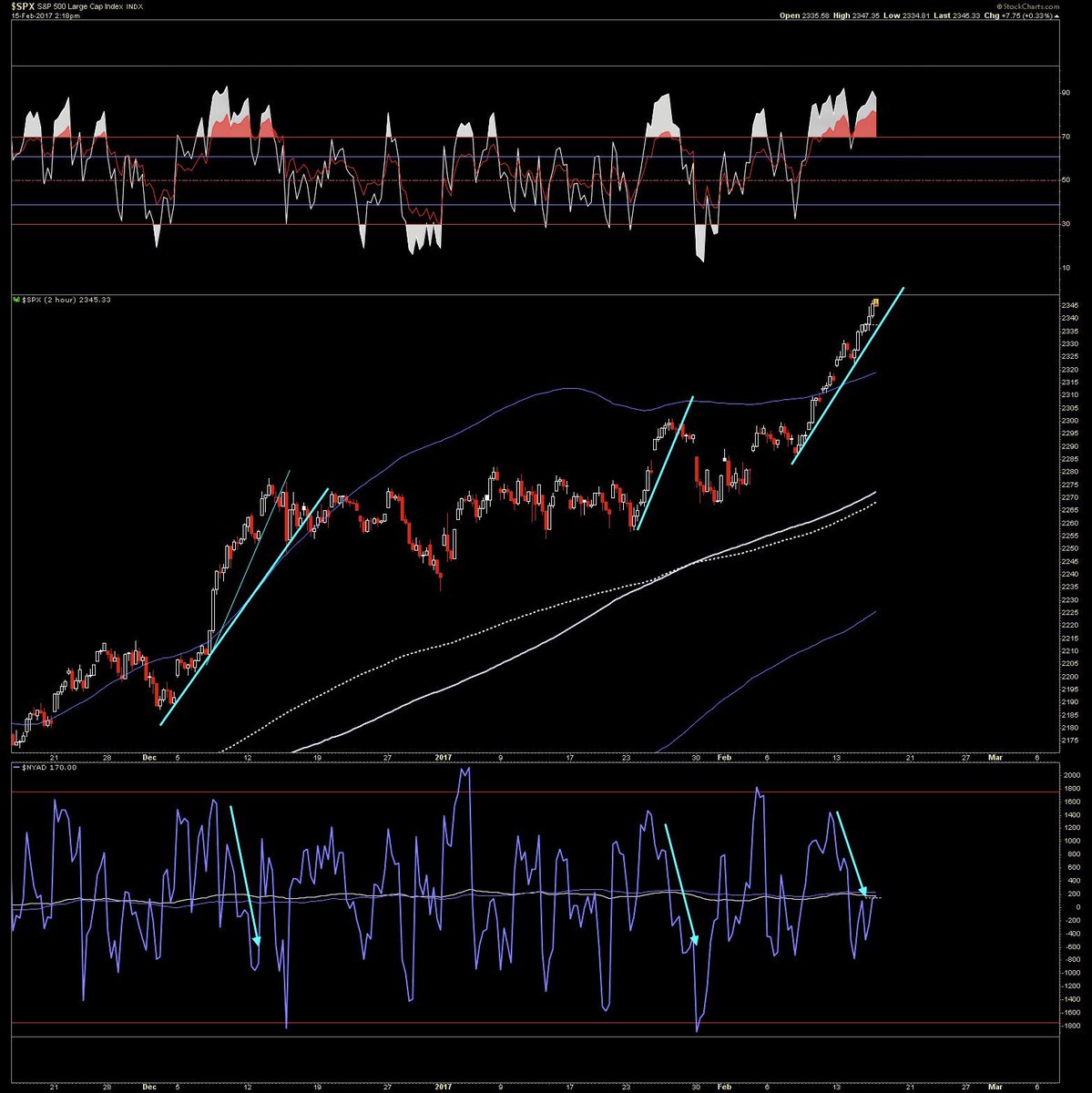Expand the Feb label on the middle chart axis
Image resolution: width=1092 pixels, height=1093 pixels.
(x=724, y=756)
